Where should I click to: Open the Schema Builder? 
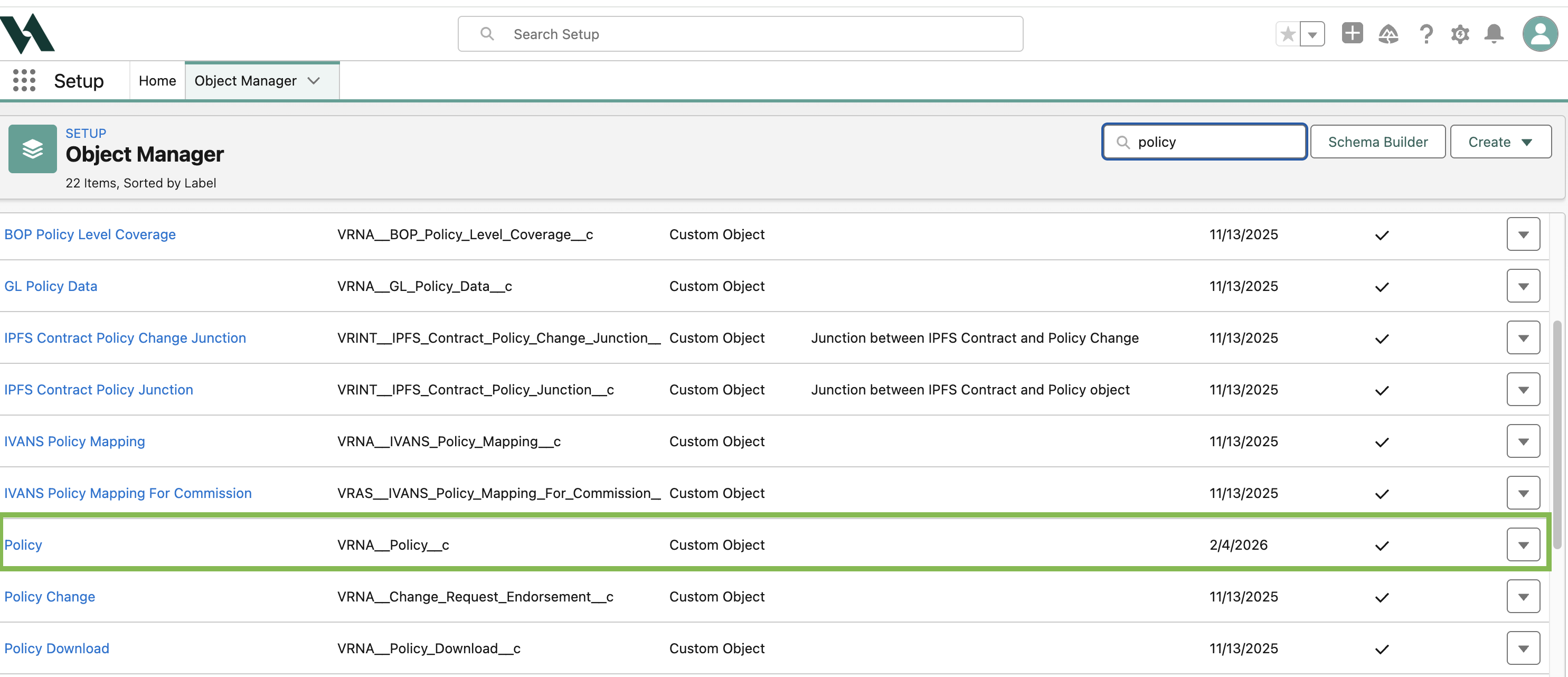pos(1377,142)
